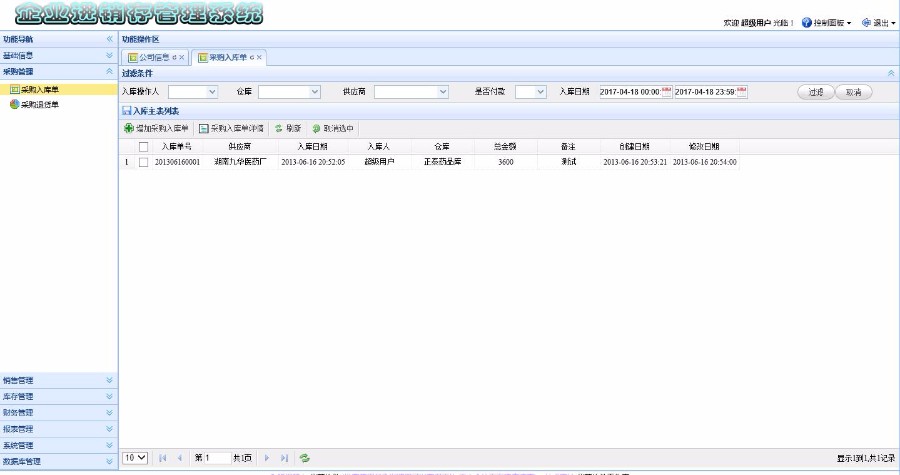Screen dimensions: 900x475
Task: Sort by 总金额 column header
Action: pyautogui.click(x=505, y=147)
